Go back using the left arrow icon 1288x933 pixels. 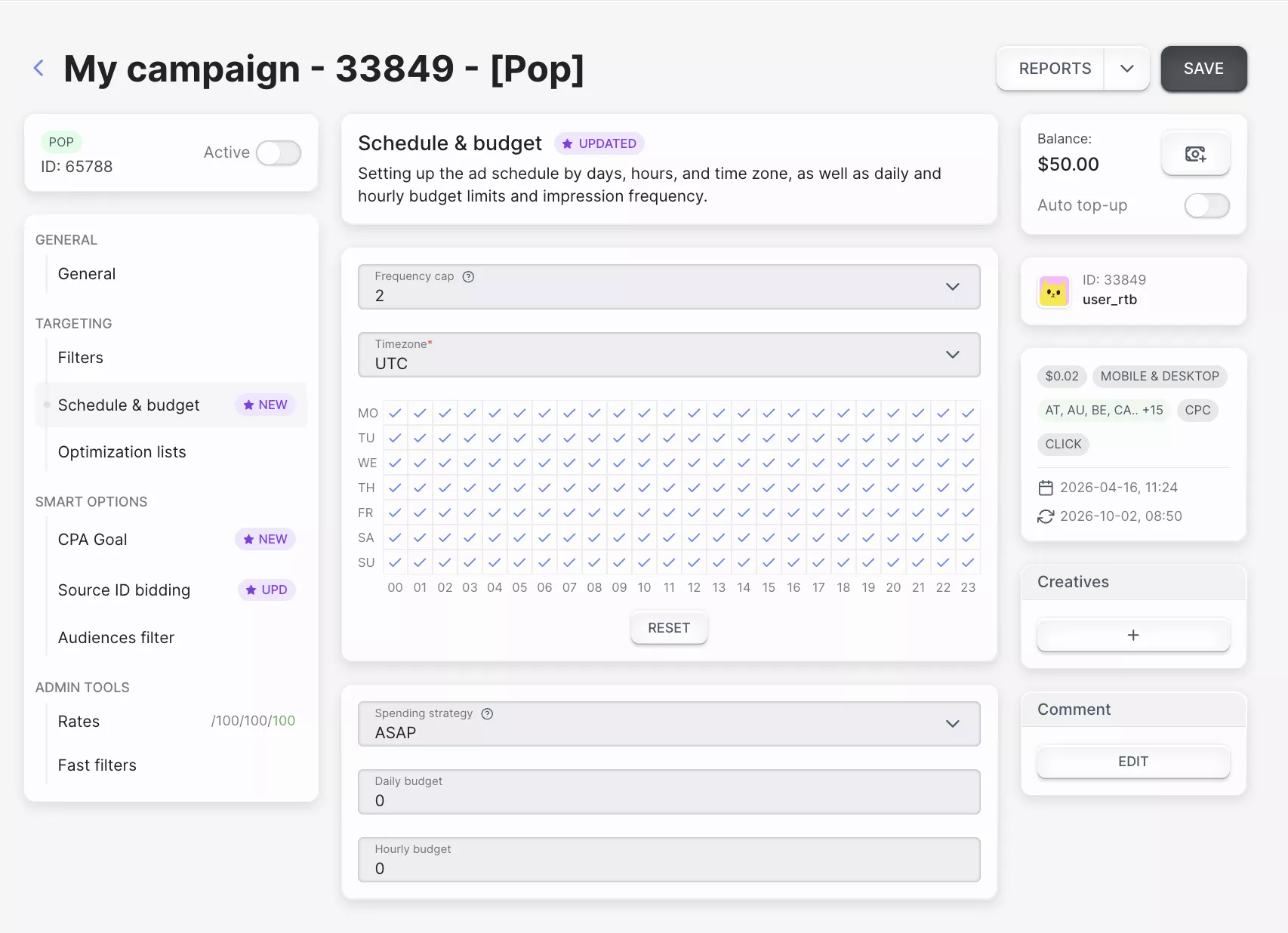[39, 68]
